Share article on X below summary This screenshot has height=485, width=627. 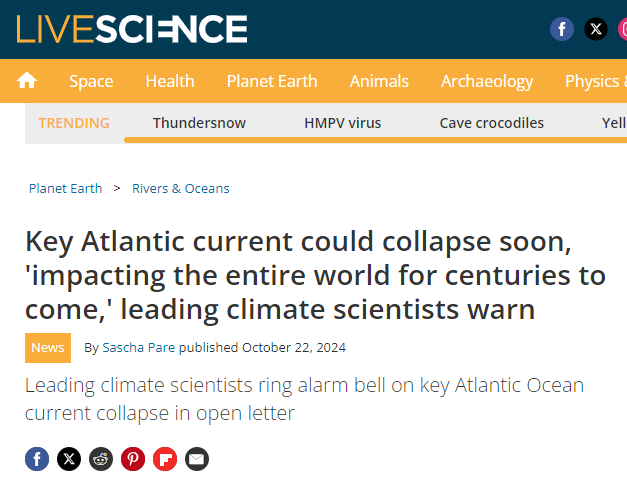point(69,459)
